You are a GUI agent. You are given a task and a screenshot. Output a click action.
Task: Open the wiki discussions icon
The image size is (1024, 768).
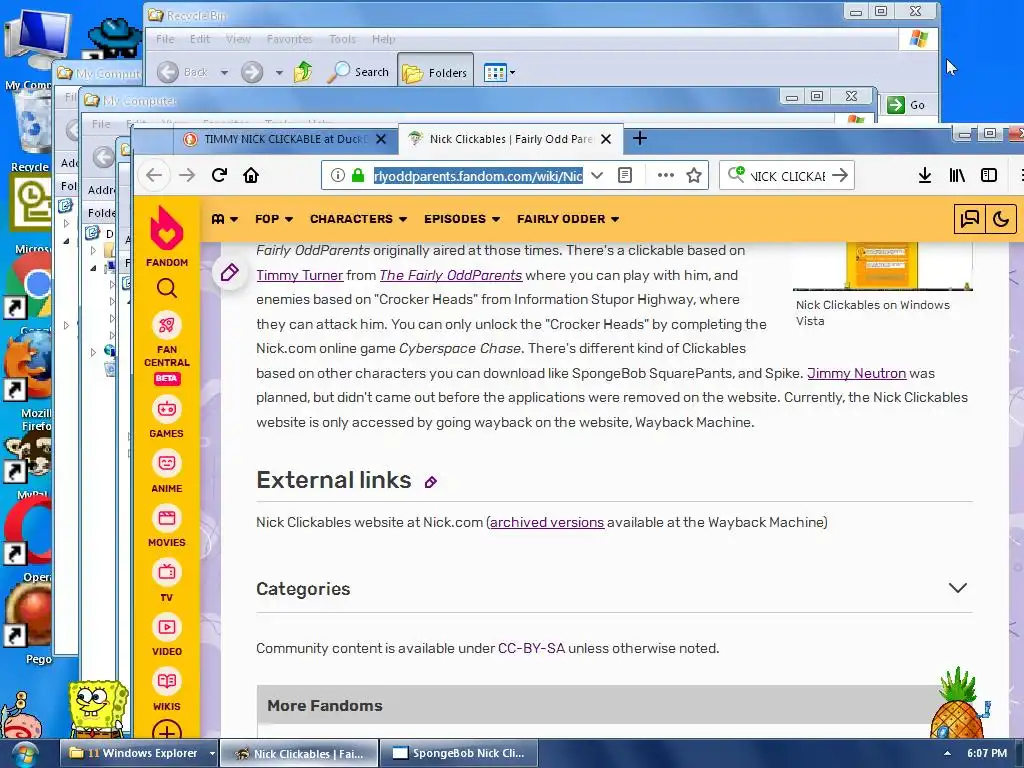pyautogui.click(x=970, y=219)
